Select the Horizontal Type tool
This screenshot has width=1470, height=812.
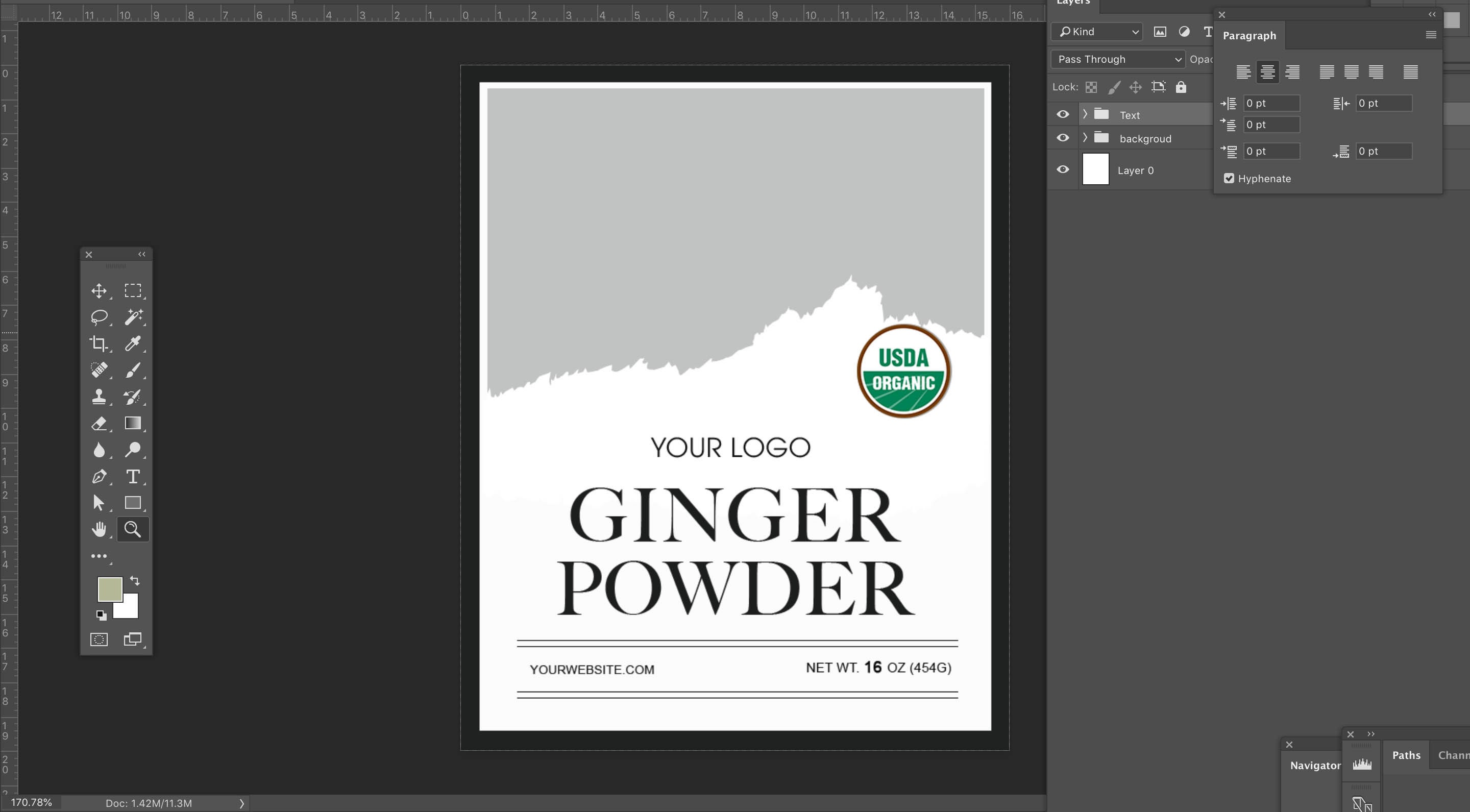point(134,477)
